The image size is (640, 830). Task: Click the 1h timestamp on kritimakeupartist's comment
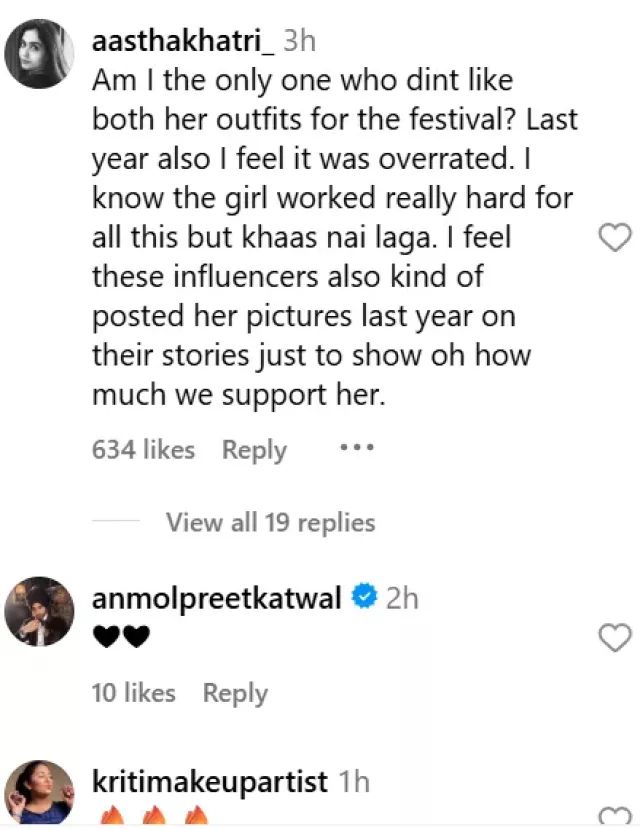(356, 780)
